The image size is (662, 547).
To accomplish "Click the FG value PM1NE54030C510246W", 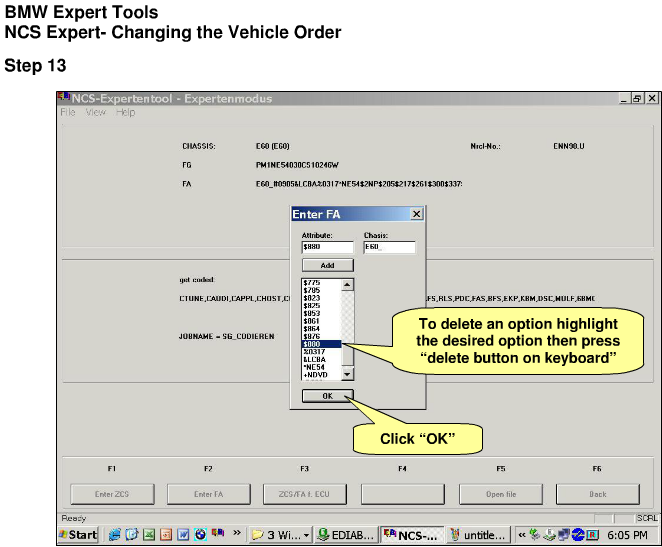I will pos(297,165).
